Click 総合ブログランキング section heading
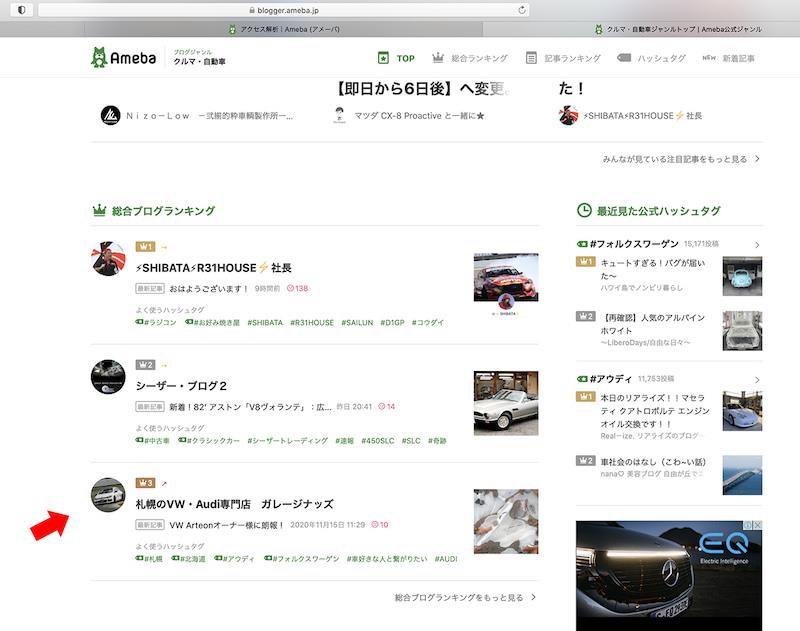This screenshot has width=800, height=631. tap(163, 211)
